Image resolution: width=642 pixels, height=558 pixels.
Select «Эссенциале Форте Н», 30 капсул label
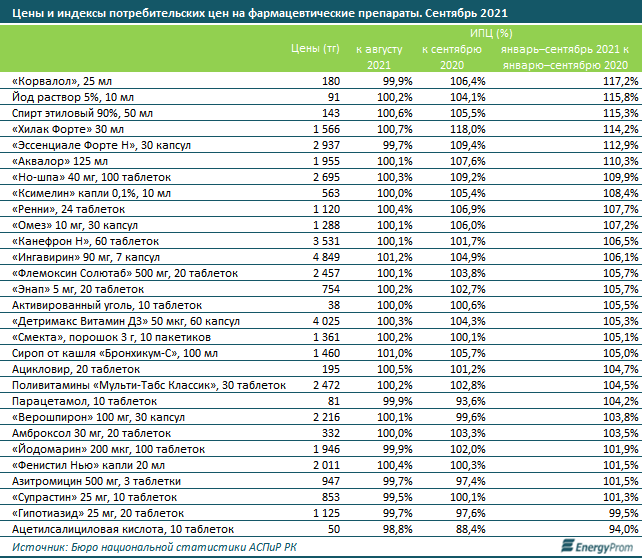pyautogui.click(x=102, y=145)
